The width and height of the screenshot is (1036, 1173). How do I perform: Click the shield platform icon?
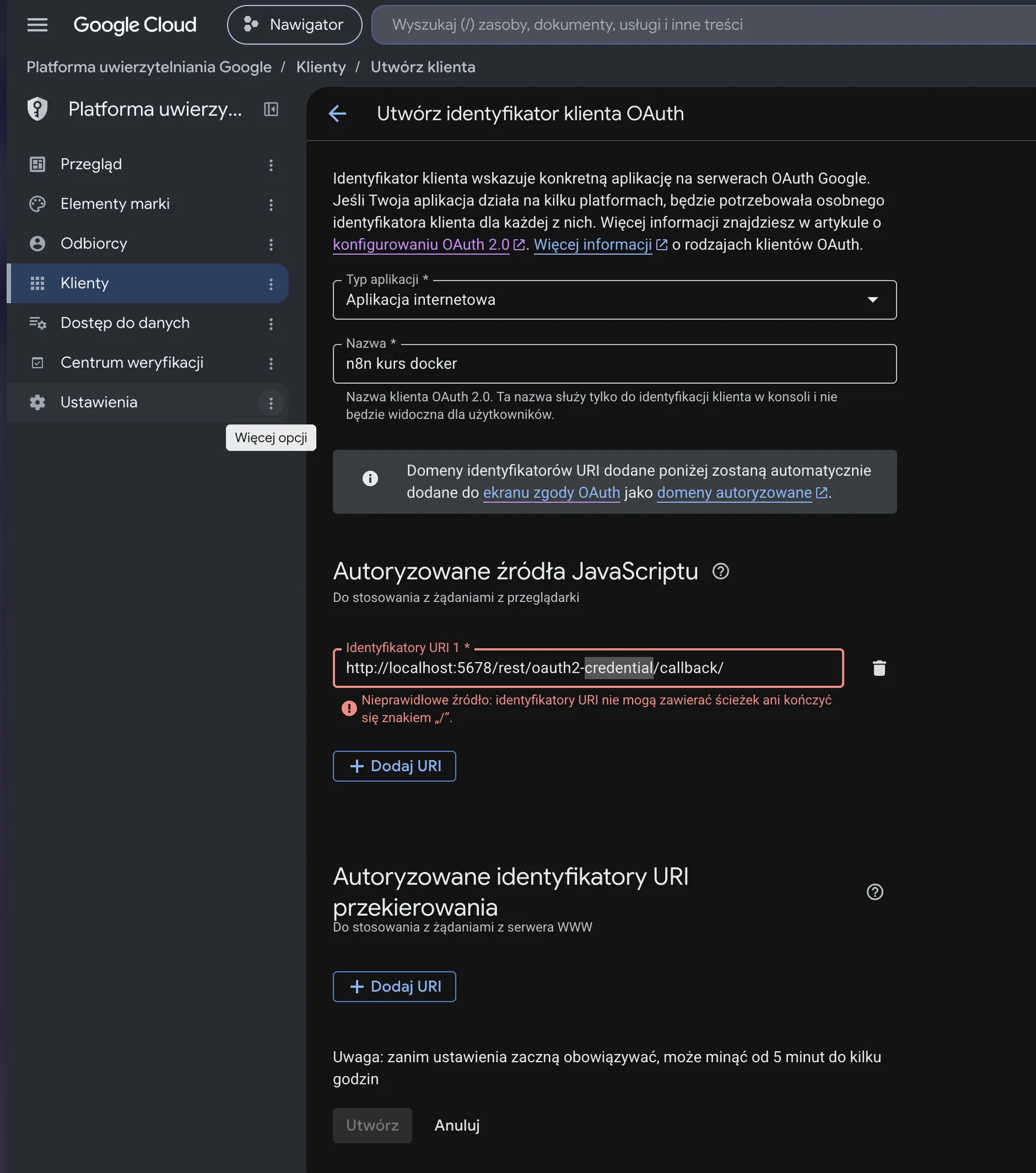(38, 109)
